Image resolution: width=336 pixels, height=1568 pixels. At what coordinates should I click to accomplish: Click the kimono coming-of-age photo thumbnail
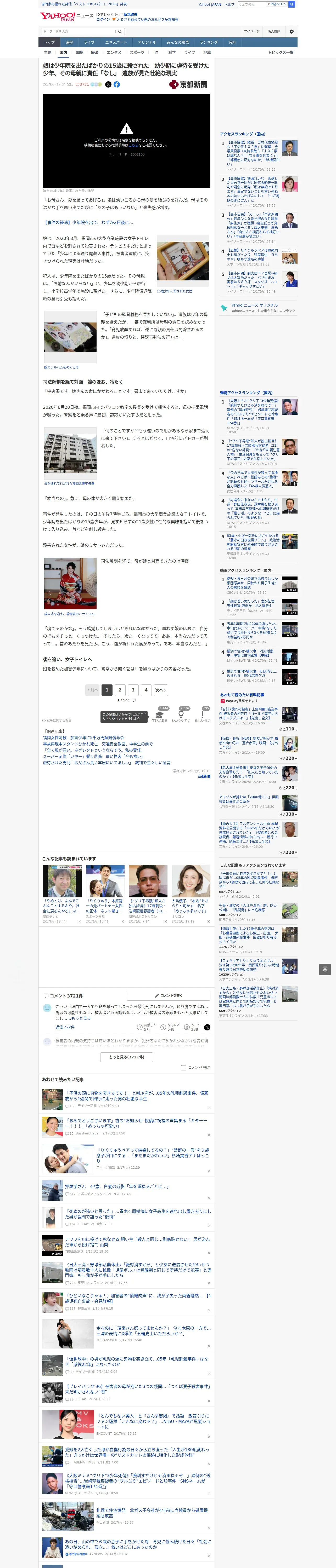[x=70, y=584]
